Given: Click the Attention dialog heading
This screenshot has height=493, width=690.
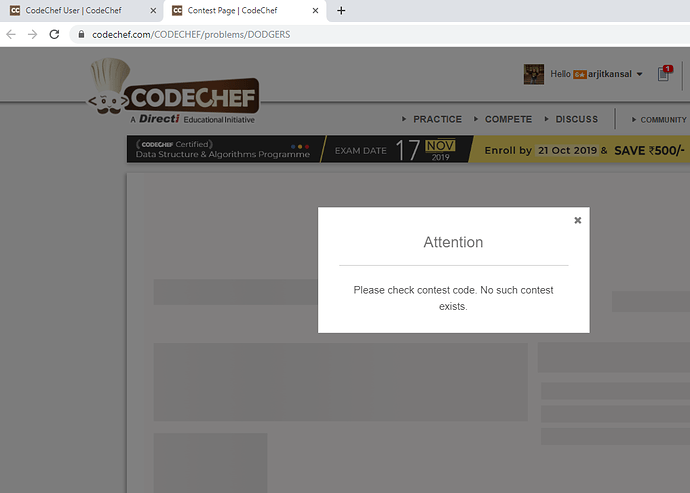Looking at the screenshot, I should 453,242.
